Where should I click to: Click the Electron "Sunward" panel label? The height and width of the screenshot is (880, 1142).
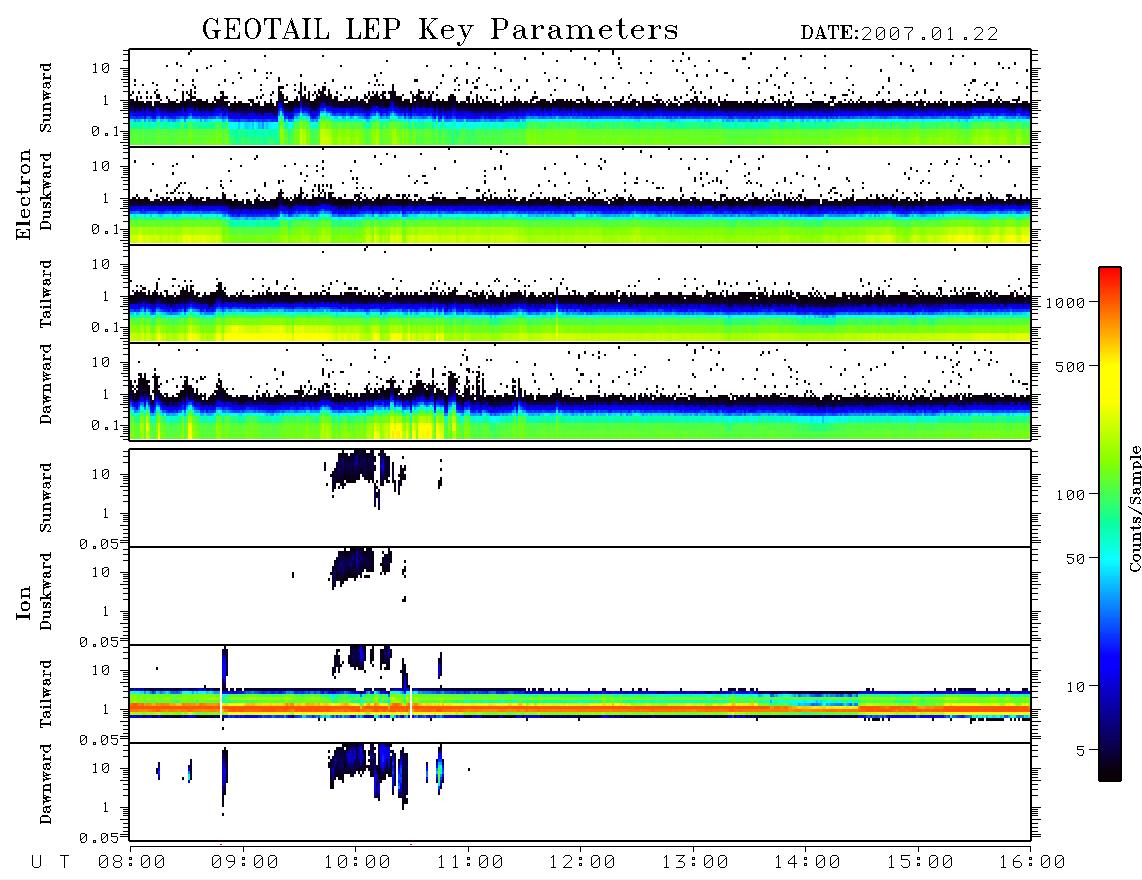[46, 98]
